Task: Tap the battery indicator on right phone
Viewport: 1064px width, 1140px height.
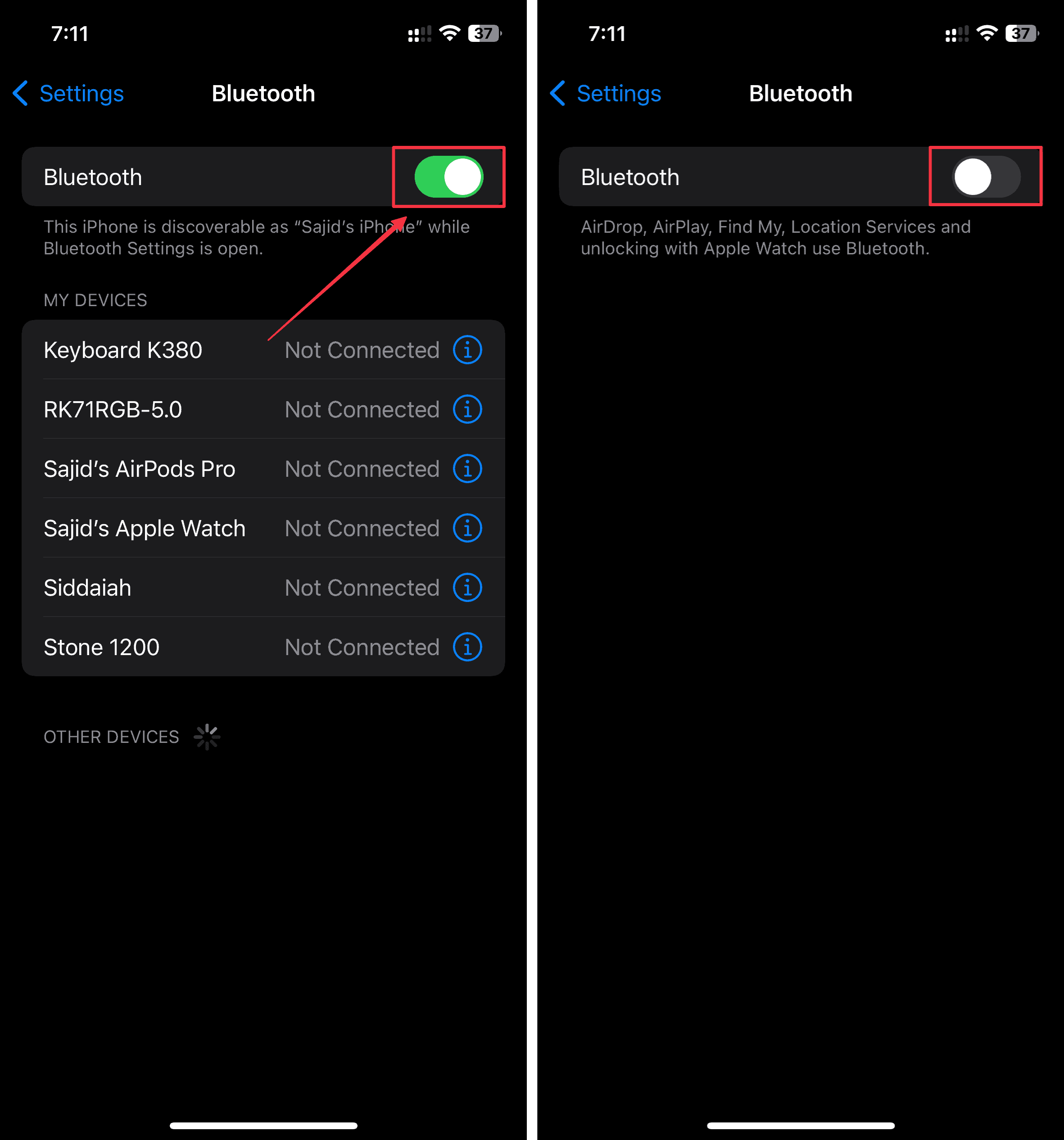Action: click(1022, 33)
